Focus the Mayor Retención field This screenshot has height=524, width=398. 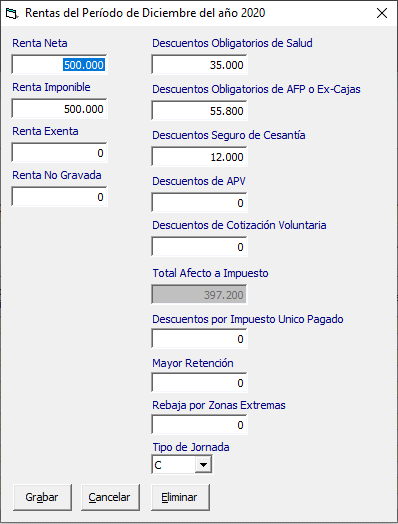click(x=199, y=383)
